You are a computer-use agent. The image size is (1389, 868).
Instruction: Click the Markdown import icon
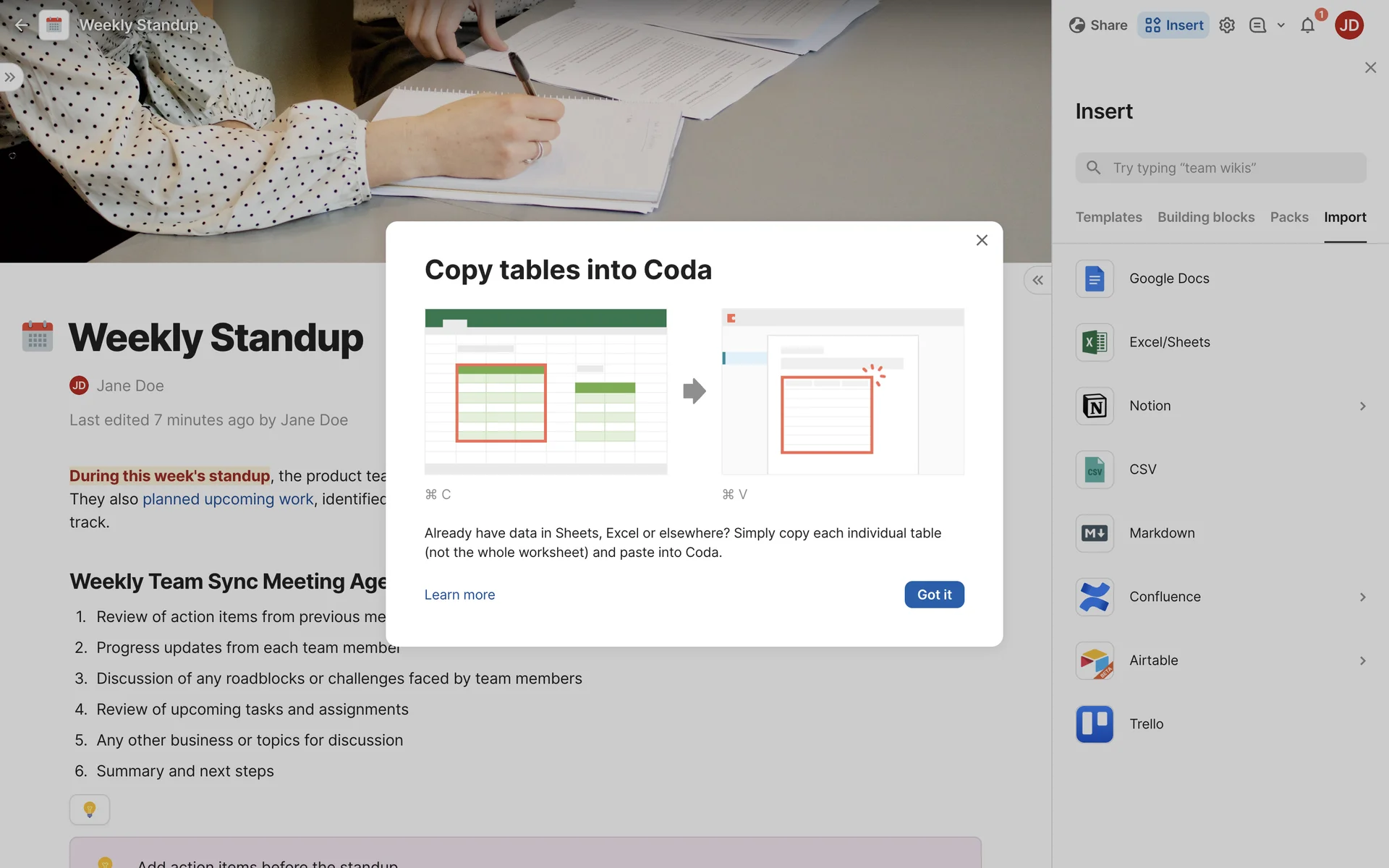coord(1094,533)
